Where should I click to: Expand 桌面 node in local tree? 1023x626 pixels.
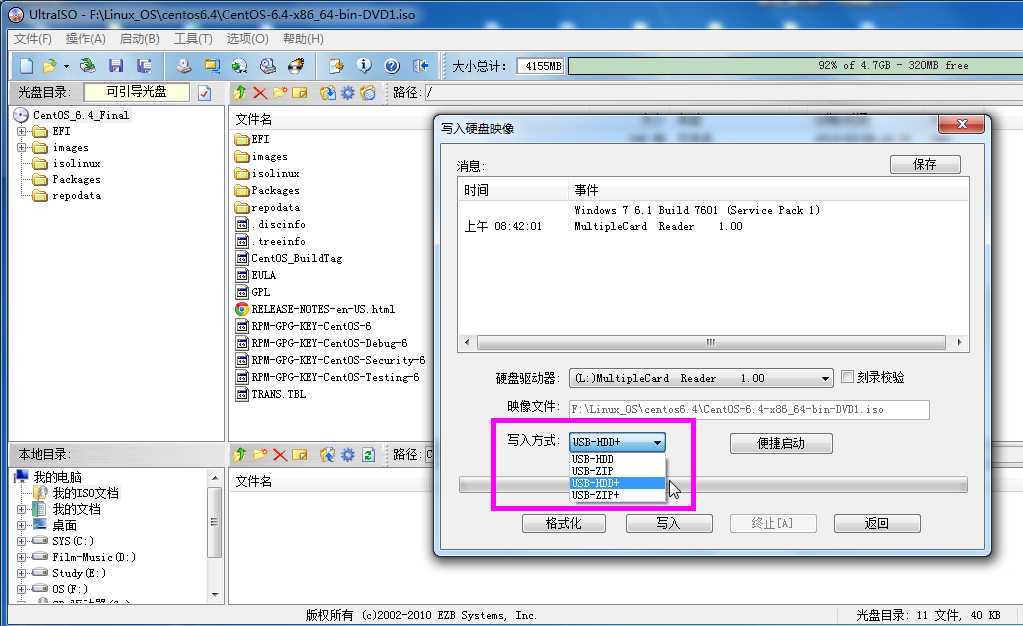(22, 525)
